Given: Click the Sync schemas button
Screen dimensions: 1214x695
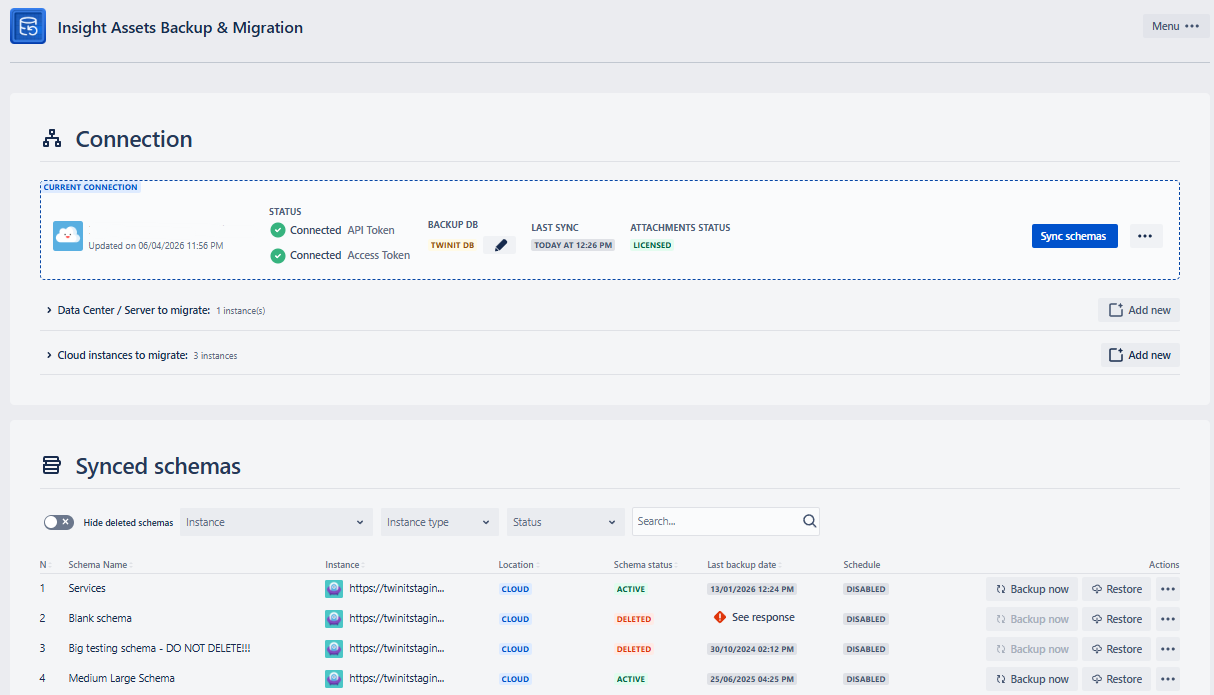Looking at the screenshot, I should 1074,236.
